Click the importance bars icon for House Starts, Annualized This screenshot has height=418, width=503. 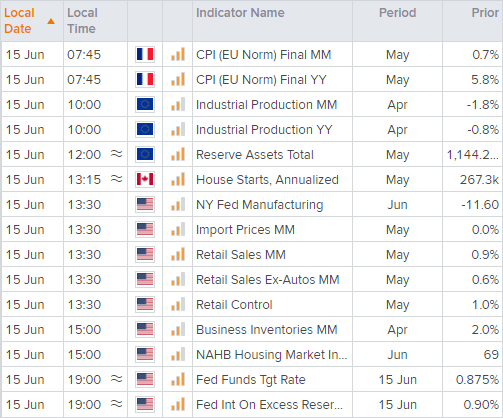click(x=178, y=179)
